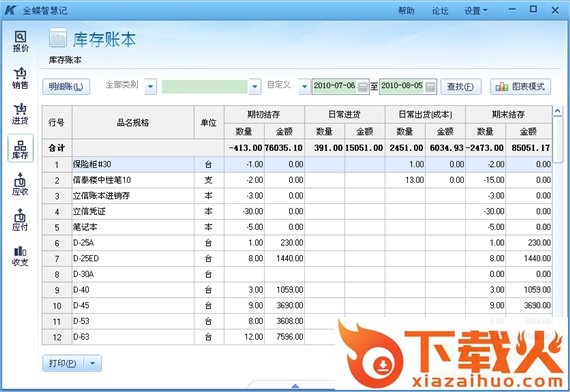Select the 立信账本进销存 row

(297, 196)
